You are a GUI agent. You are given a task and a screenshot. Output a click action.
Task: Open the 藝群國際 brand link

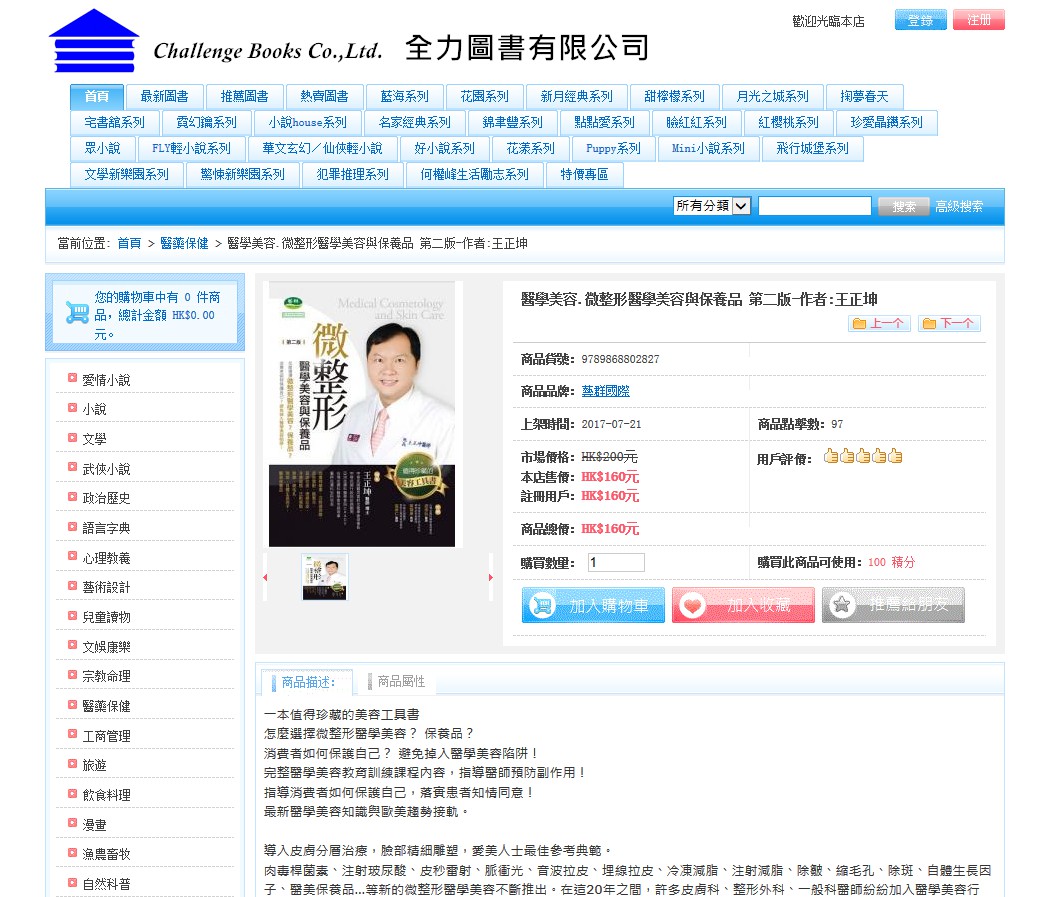[605, 391]
